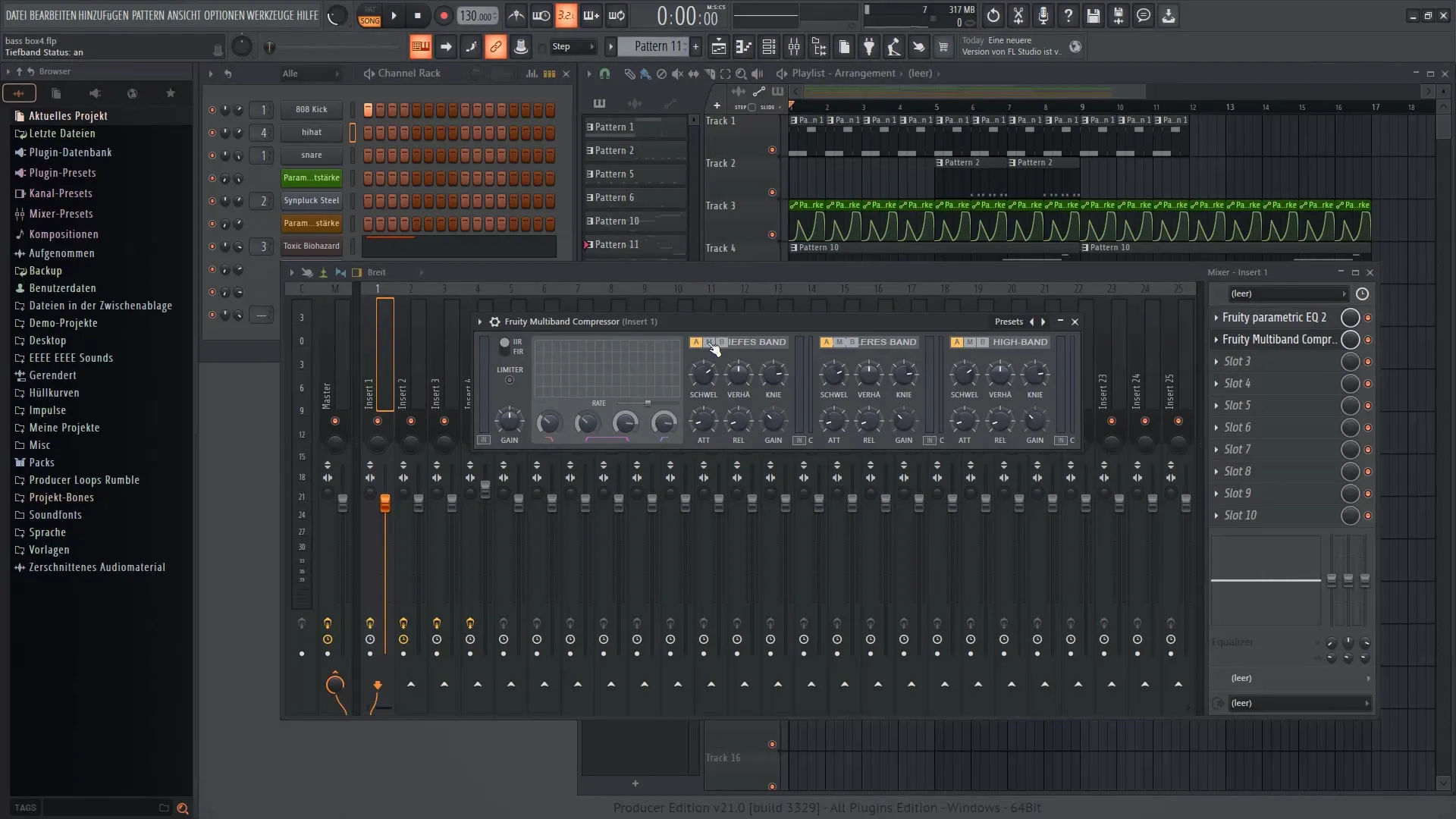Show browser favorites star tab
Viewport: 1456px width, 819px height.
point(171,93)
